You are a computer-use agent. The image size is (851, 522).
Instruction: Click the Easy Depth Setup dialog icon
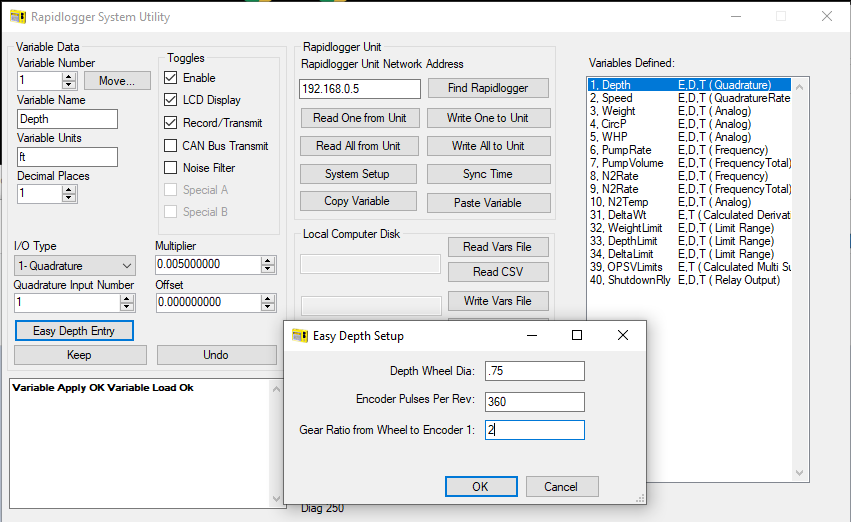[300, 335]
